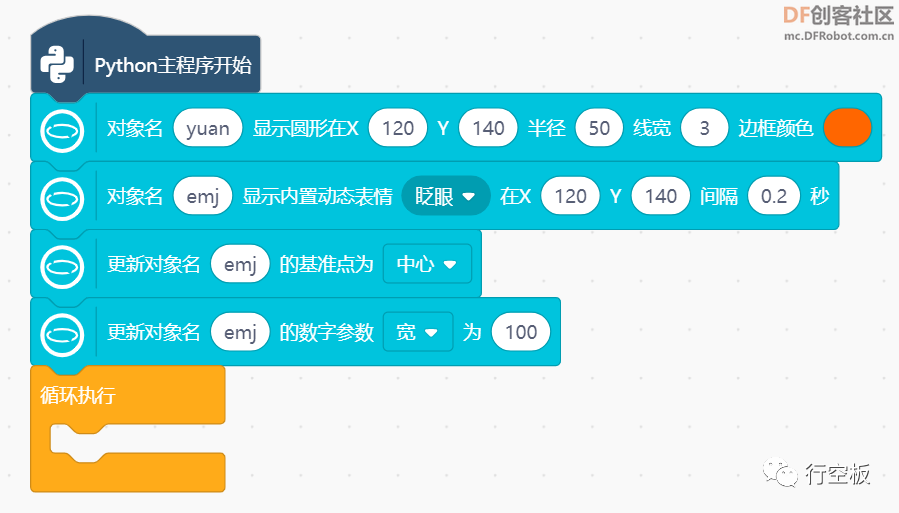Viewport: 899px width, 513px height.
Task: Edit the circle Y value 140
Action: [488, 128]
